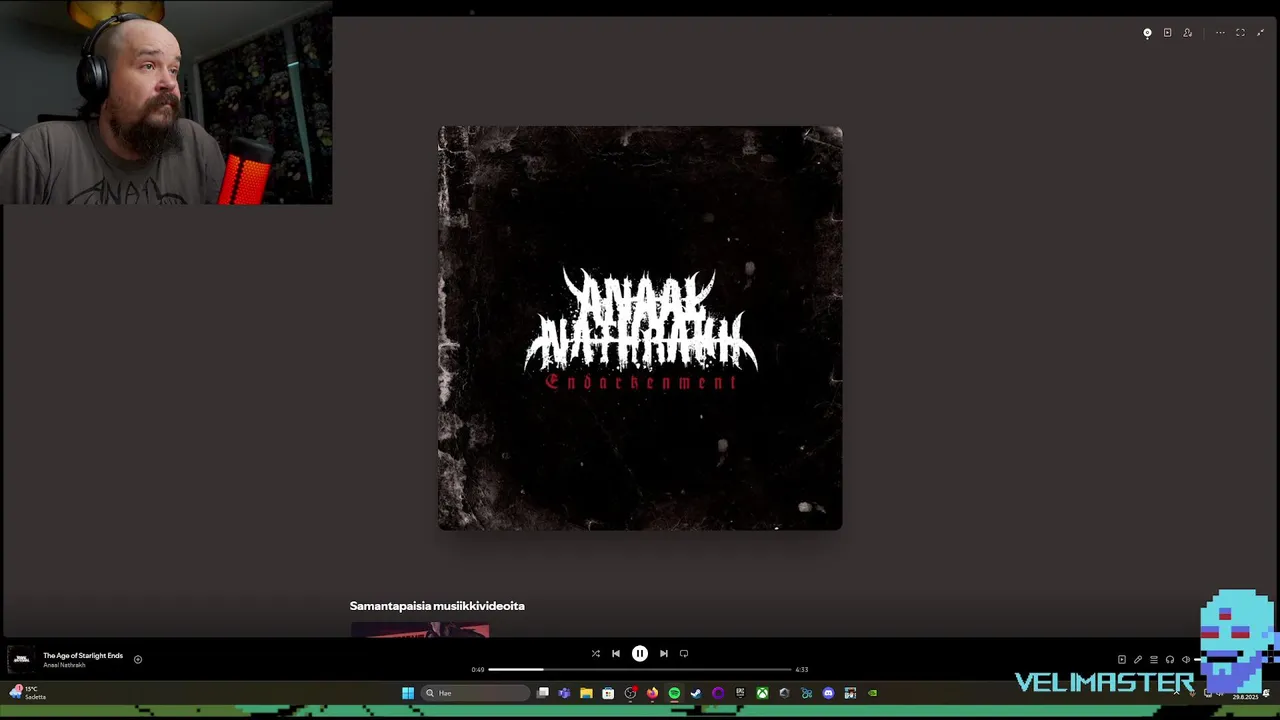
Task: Go back to previous track
Action: coord(616,654)
